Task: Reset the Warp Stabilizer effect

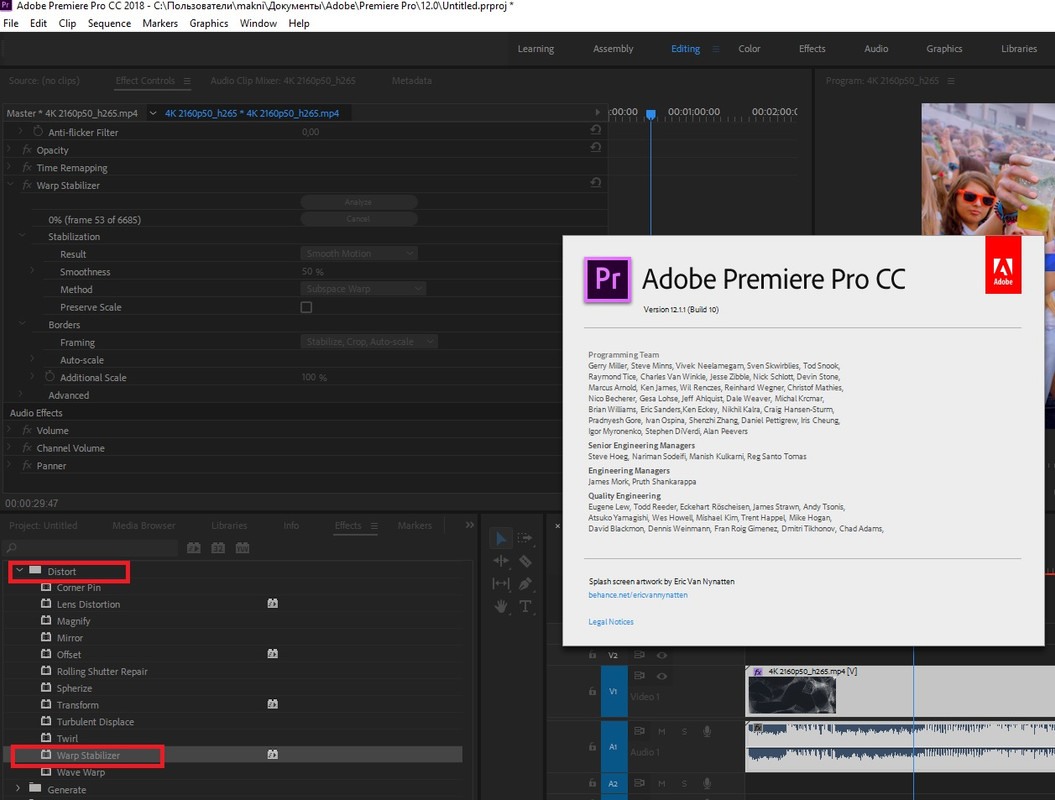Action: tap(595, 182)
